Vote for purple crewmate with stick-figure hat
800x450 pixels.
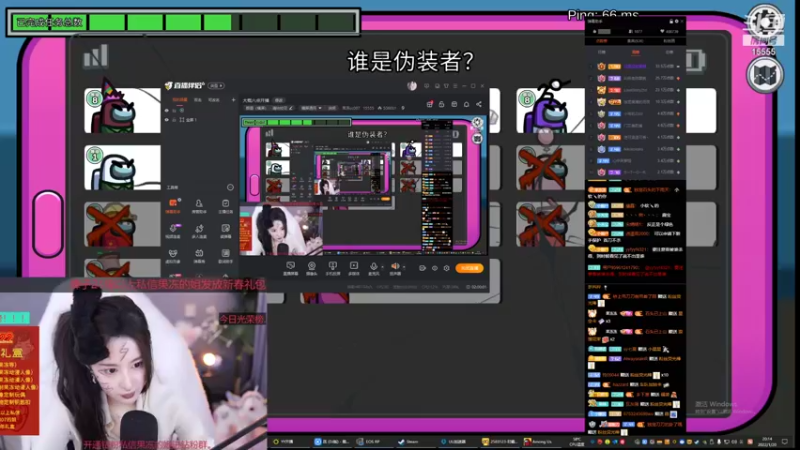pos(550,110)
